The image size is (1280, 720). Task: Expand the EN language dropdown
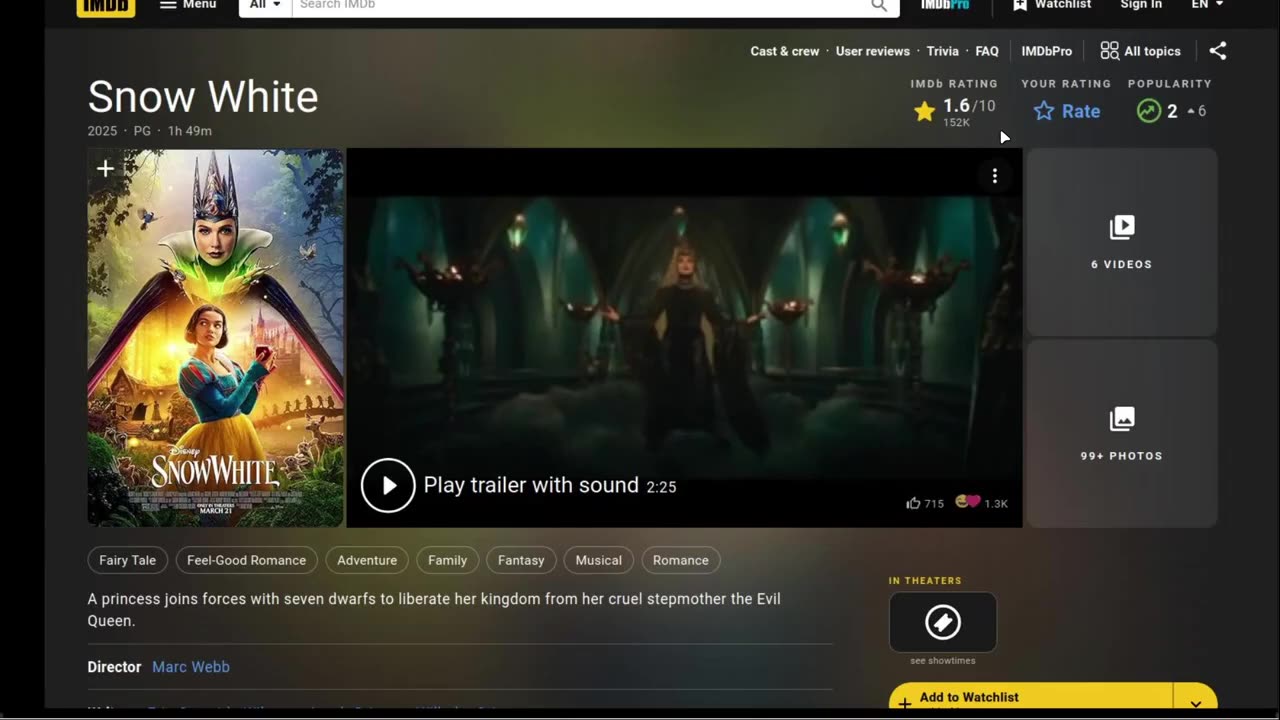[1207, 5]
